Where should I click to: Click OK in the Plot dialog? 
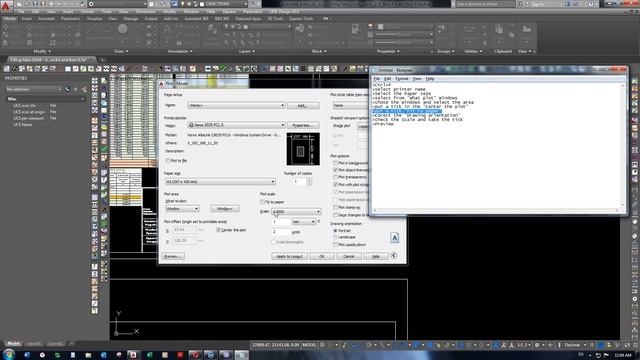tap(322, 256)
